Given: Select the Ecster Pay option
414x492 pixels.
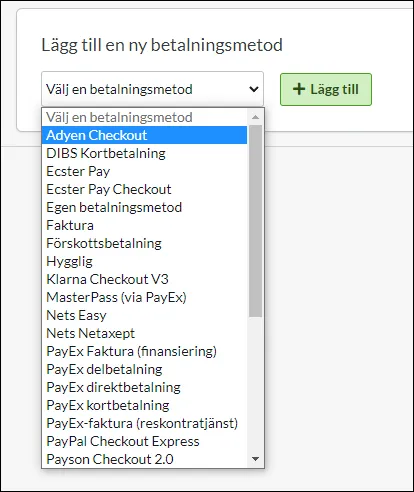Looking at the screenshot, I should (144, 171).
